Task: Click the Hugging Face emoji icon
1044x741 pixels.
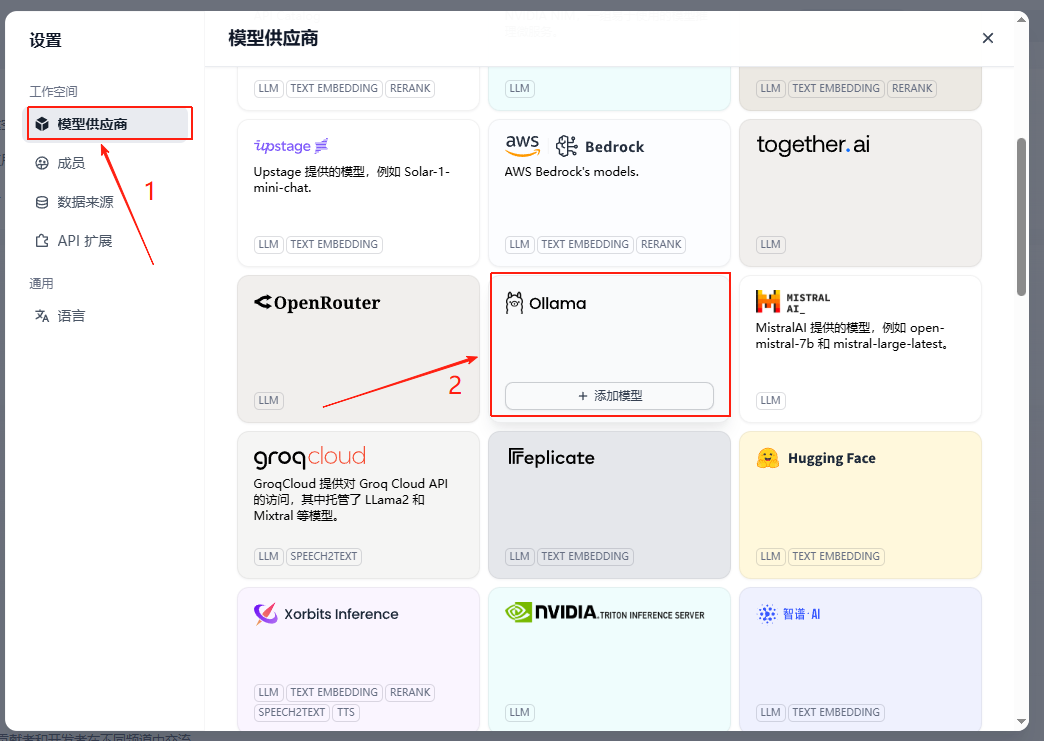Action: pyautogui.click(x=768, y=458)
